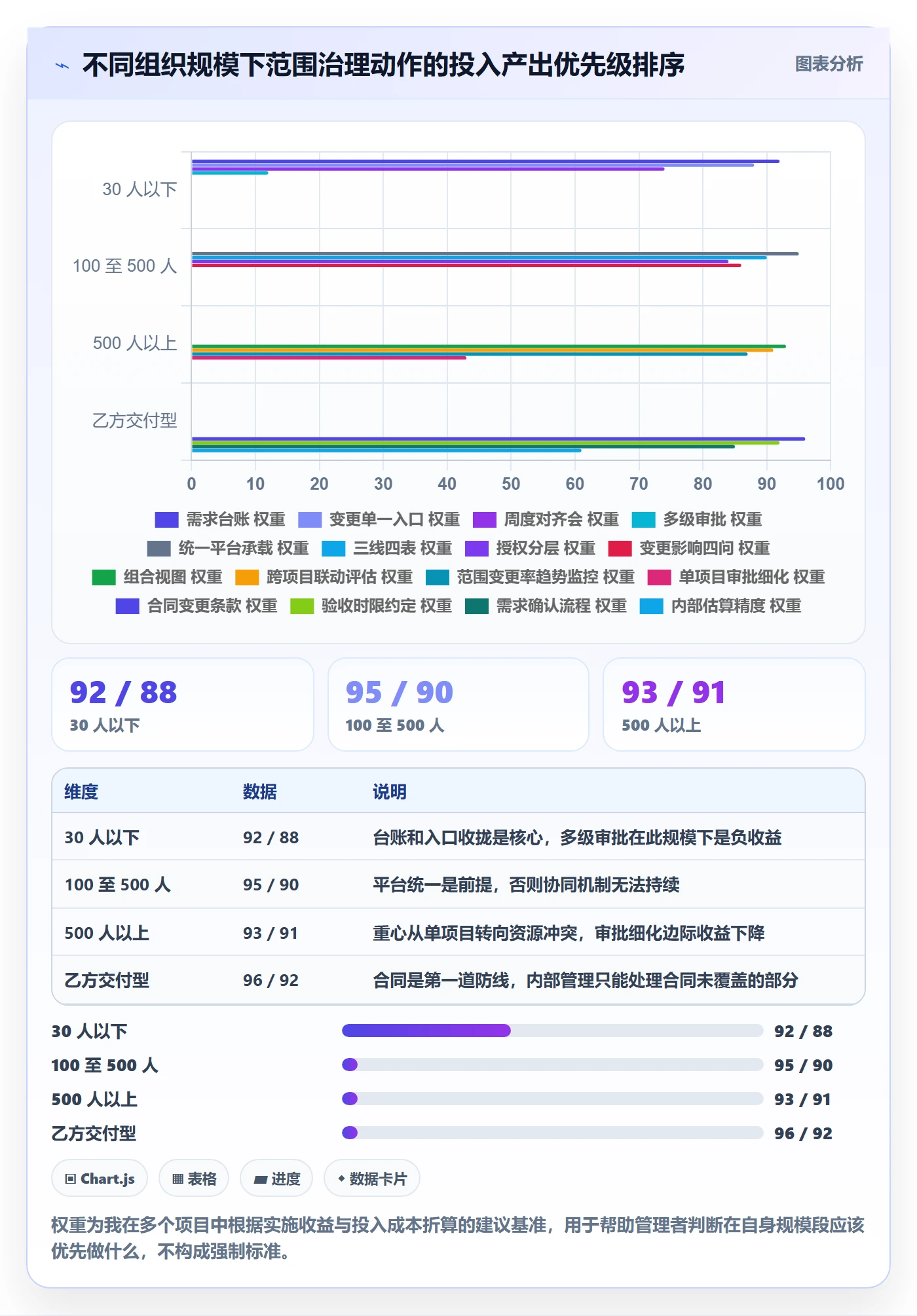Click the longest purple bar in 乙方交付型 group
The height and width of the screenshot is (1316, 917).
click(x=498, y=439)
